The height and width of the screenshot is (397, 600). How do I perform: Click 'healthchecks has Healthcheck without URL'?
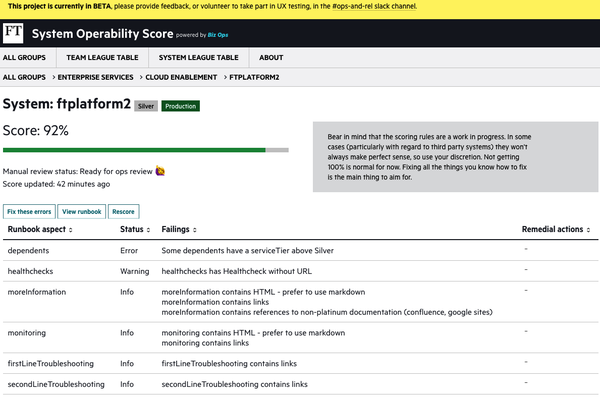point(236,271)
